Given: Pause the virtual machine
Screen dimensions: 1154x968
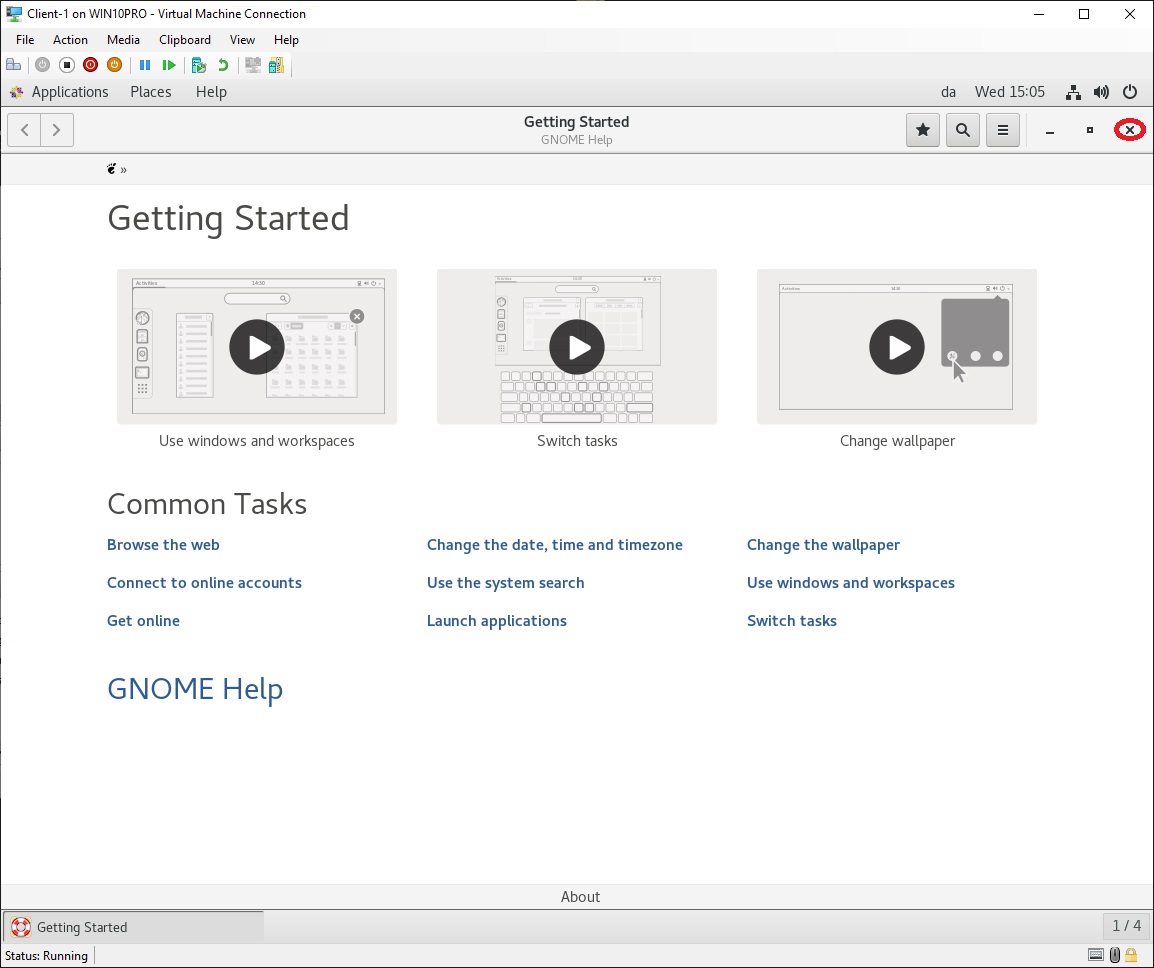Looking at the screenshot, I should (x=145, y=65).
